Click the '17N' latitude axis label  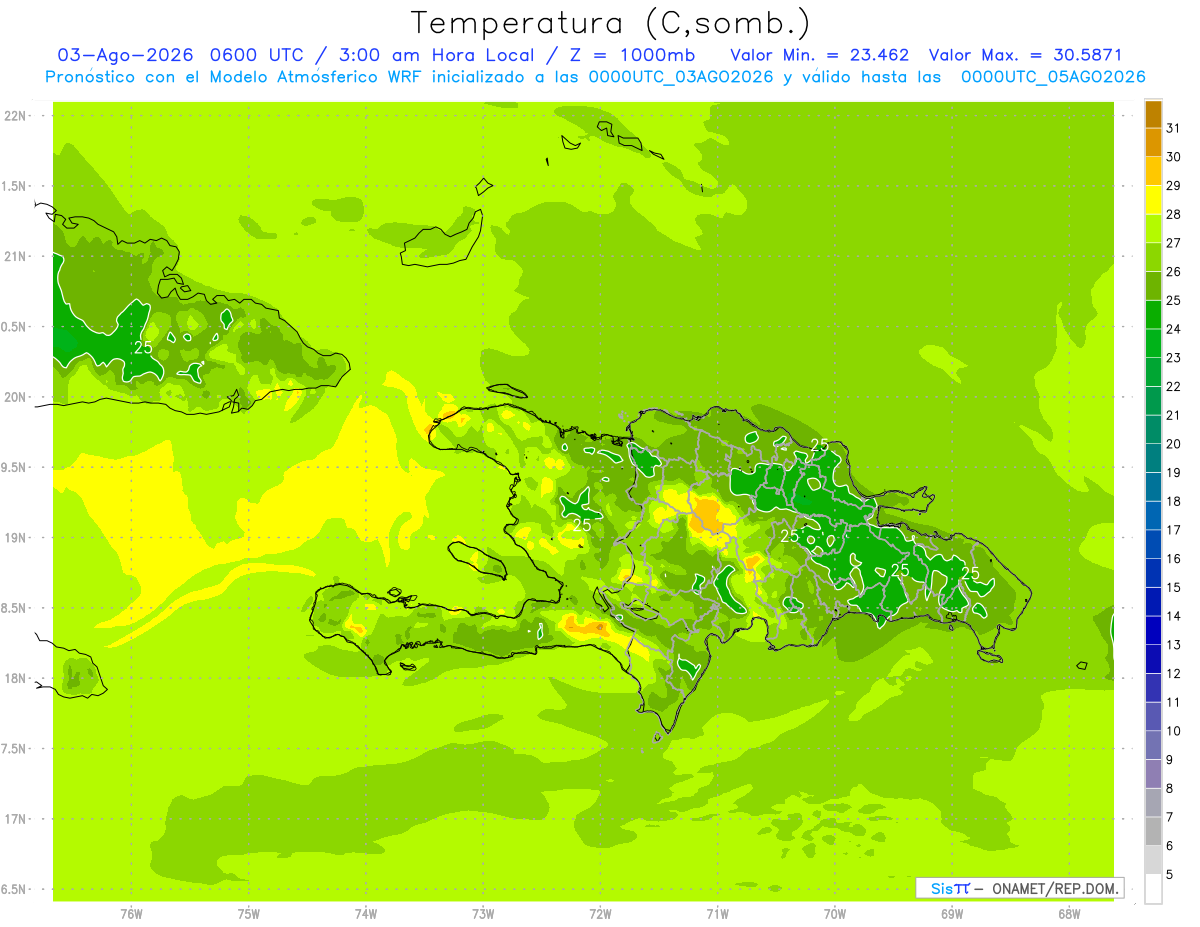pos(14,819)
